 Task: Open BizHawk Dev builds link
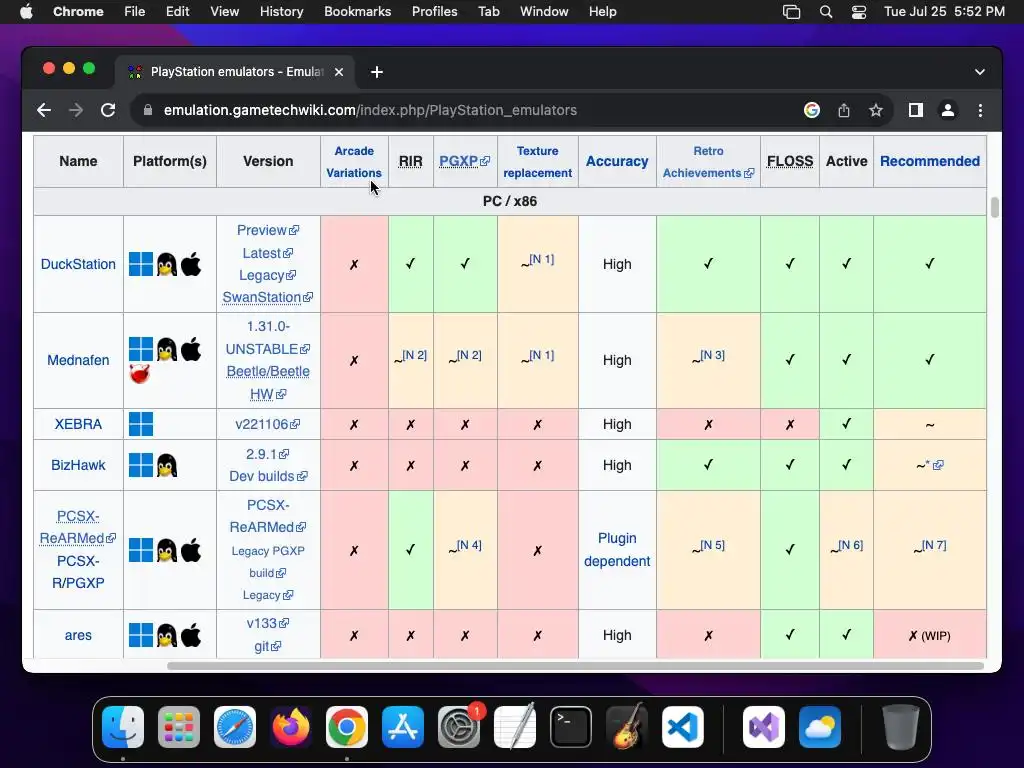(x=268, y=476)
